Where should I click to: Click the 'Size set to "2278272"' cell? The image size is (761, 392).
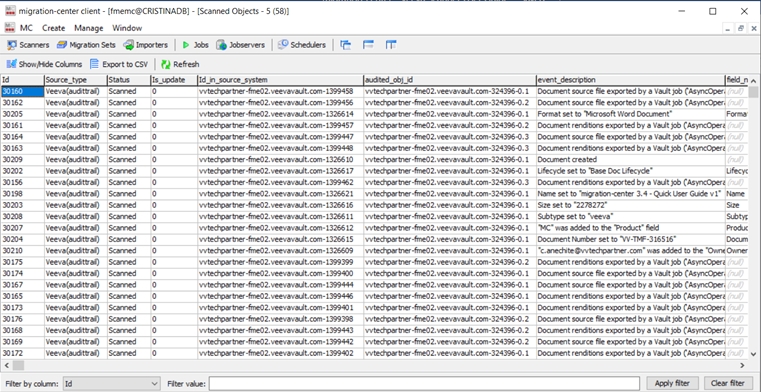point(630,205)
